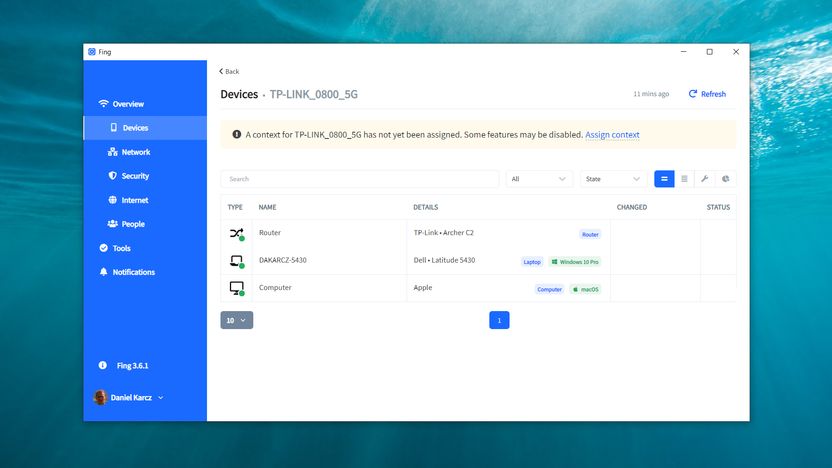The image size is (832, 468).
Task: Click the DAKARCZ-5430 laptop type icon
Action: pyautogui.click(x=237, y=261)
